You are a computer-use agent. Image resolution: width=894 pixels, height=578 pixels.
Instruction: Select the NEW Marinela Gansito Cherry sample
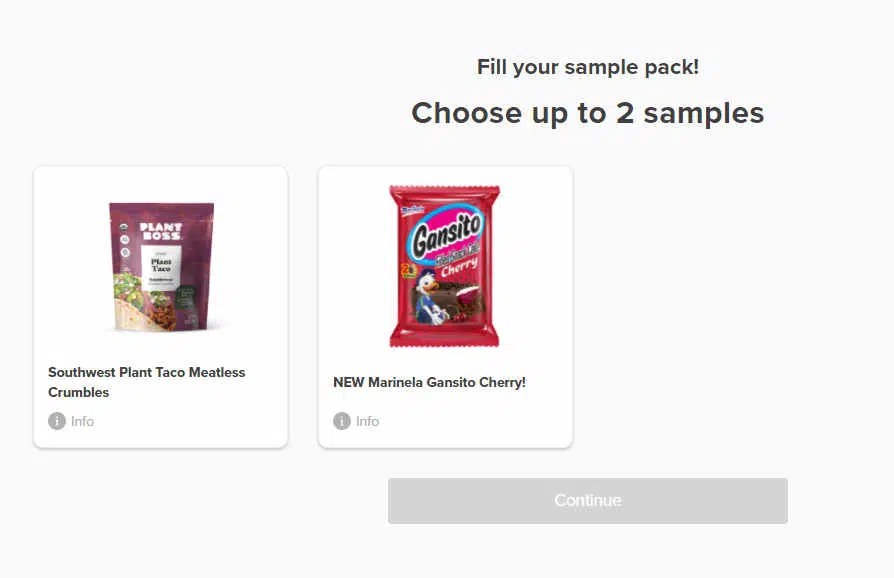pyautogui.click(x=444, y=265)
